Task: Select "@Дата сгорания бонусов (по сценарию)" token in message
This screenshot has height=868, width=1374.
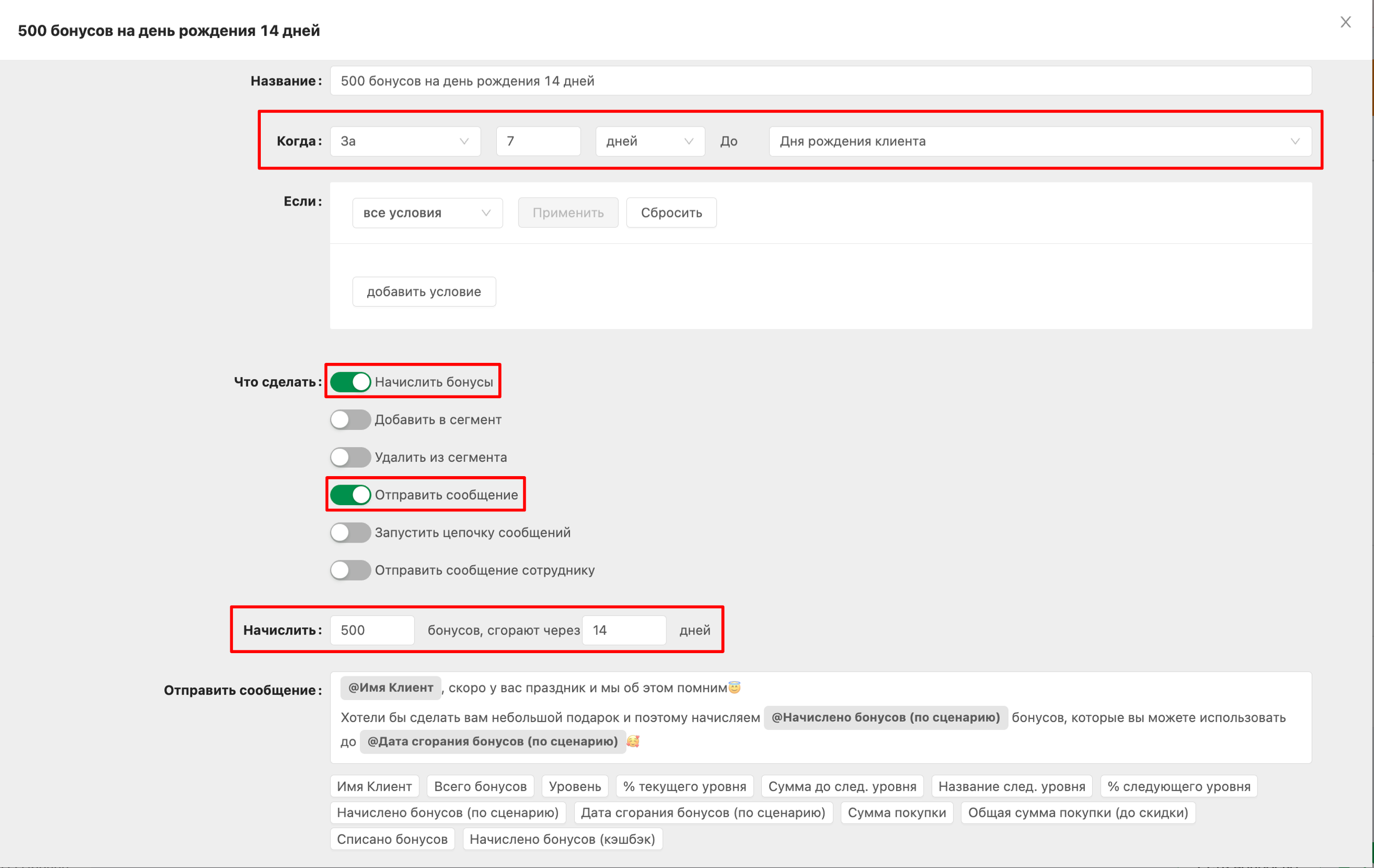Action: (x=493, y=741)
